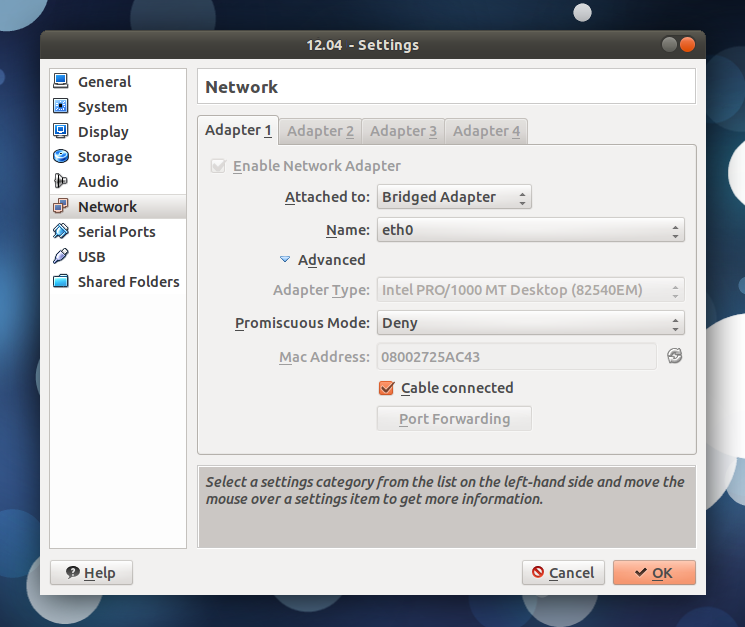Click the 12.04 - Settings title bar text
This screenshot has width=745, height=627.
click(x=363, y=45)
